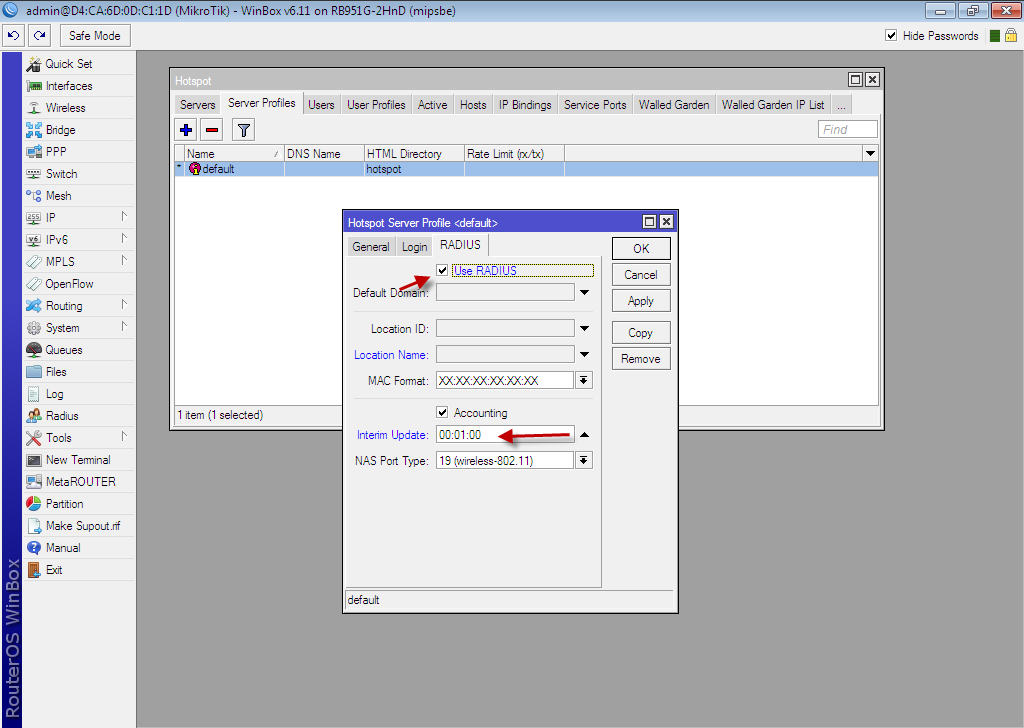Open the OpenFlow section icon
Viewport: 1024px width, 728px height.
[x=34, y=284]
